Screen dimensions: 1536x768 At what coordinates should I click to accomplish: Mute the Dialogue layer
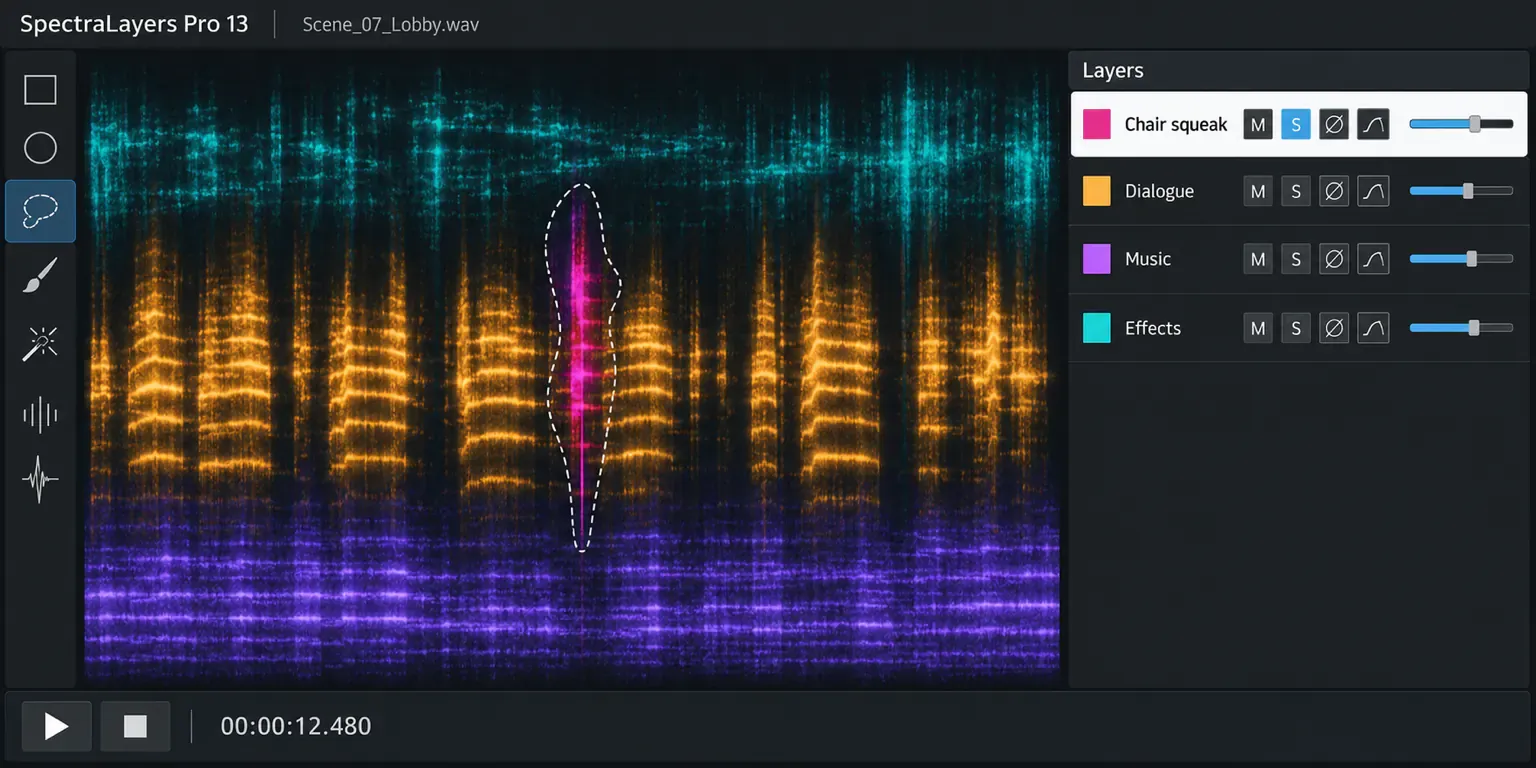point(1258,191)
